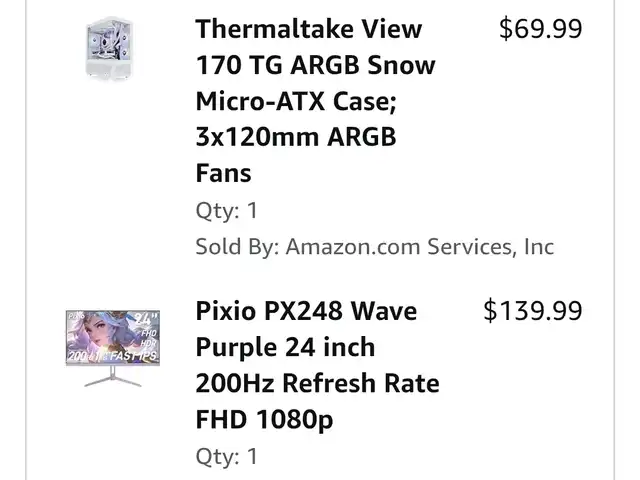640x480 pixels.
Task: Click the "Sold By" label
Action: pyautogui.click(x=236, y=246)
